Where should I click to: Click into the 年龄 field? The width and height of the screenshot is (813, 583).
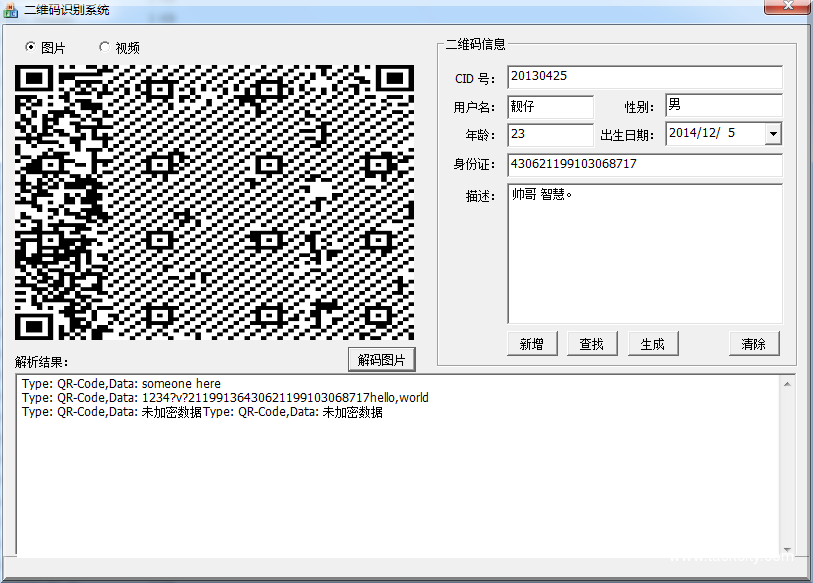pos(550,134)
